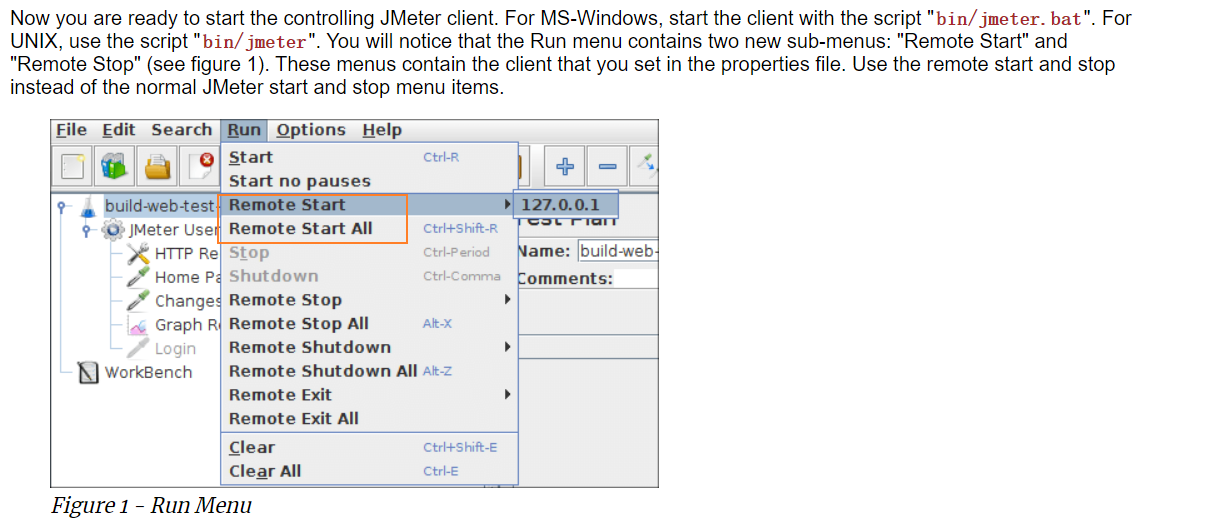Choose Start in Run menu

point(368,157)
